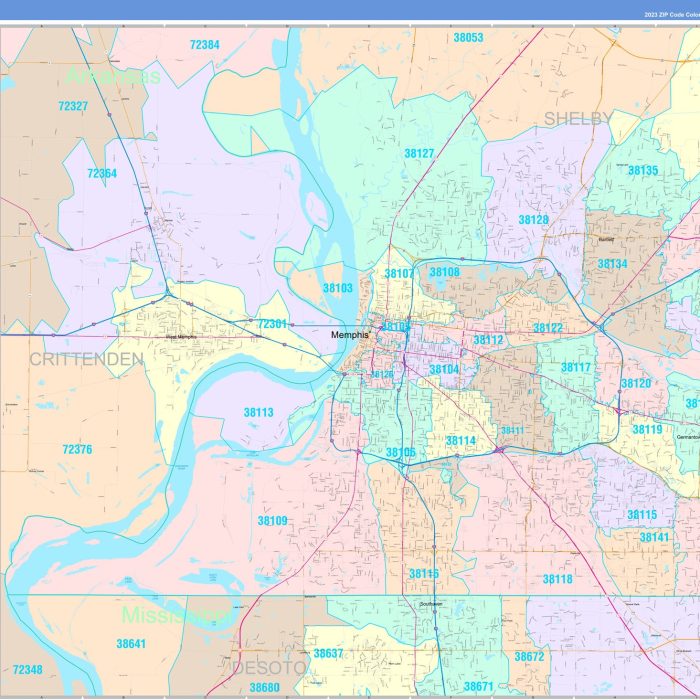The image size is (700, 700).
Task: Click the 72384 ZIP code label
Action: (204, 45)
